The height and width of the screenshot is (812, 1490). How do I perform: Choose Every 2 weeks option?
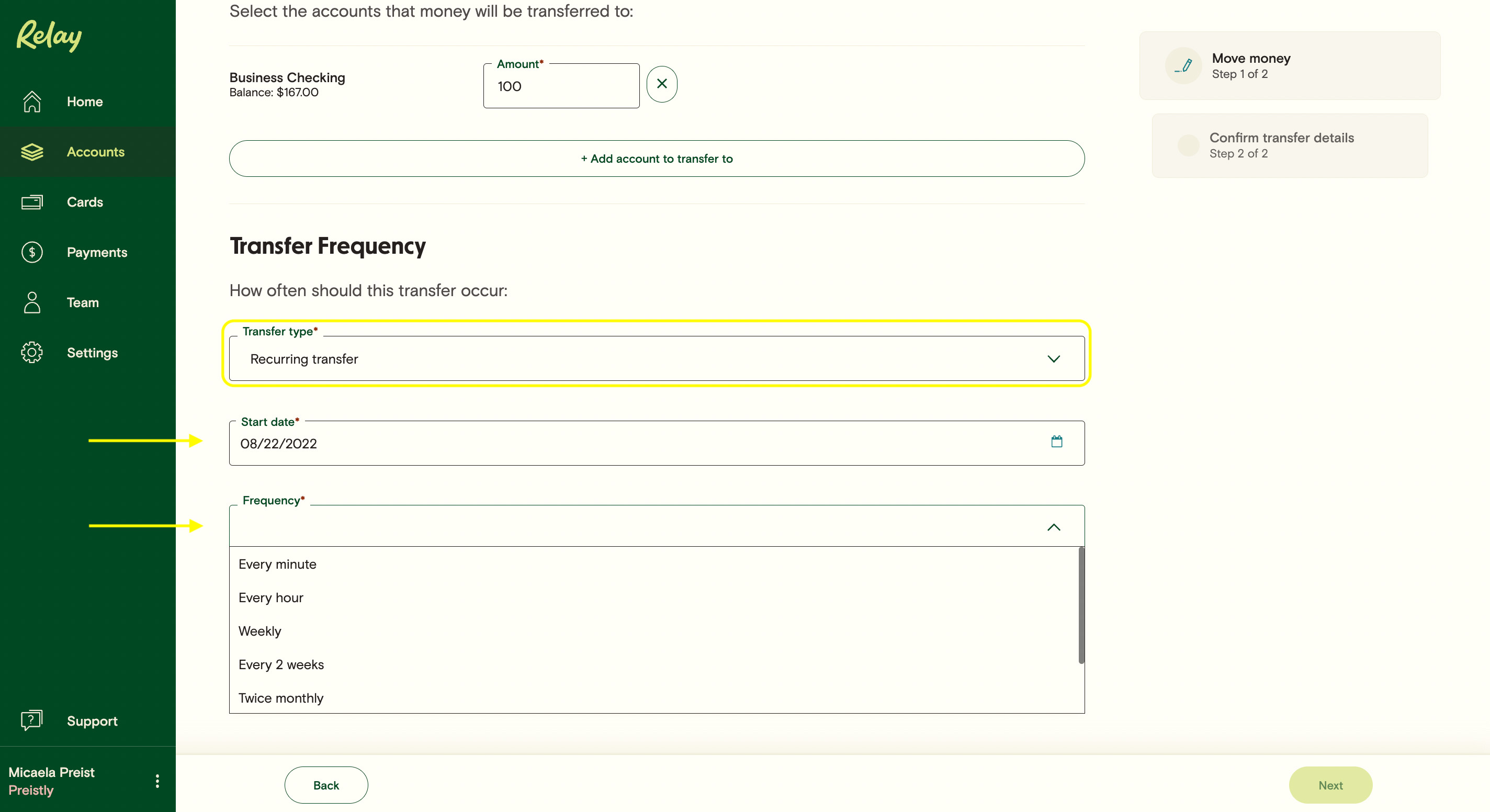tap(281, 664)
